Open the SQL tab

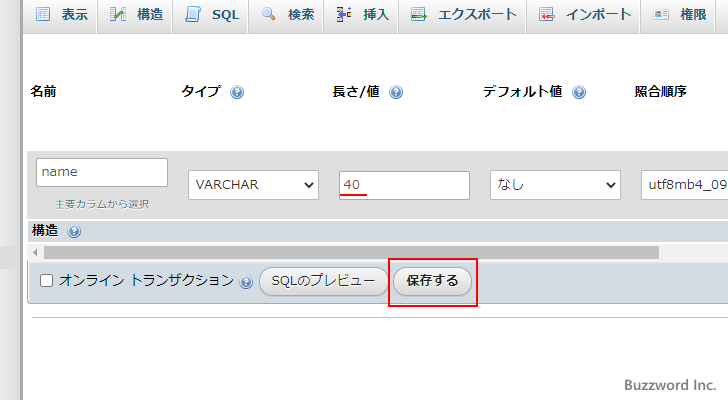click(x=212, y=15)
